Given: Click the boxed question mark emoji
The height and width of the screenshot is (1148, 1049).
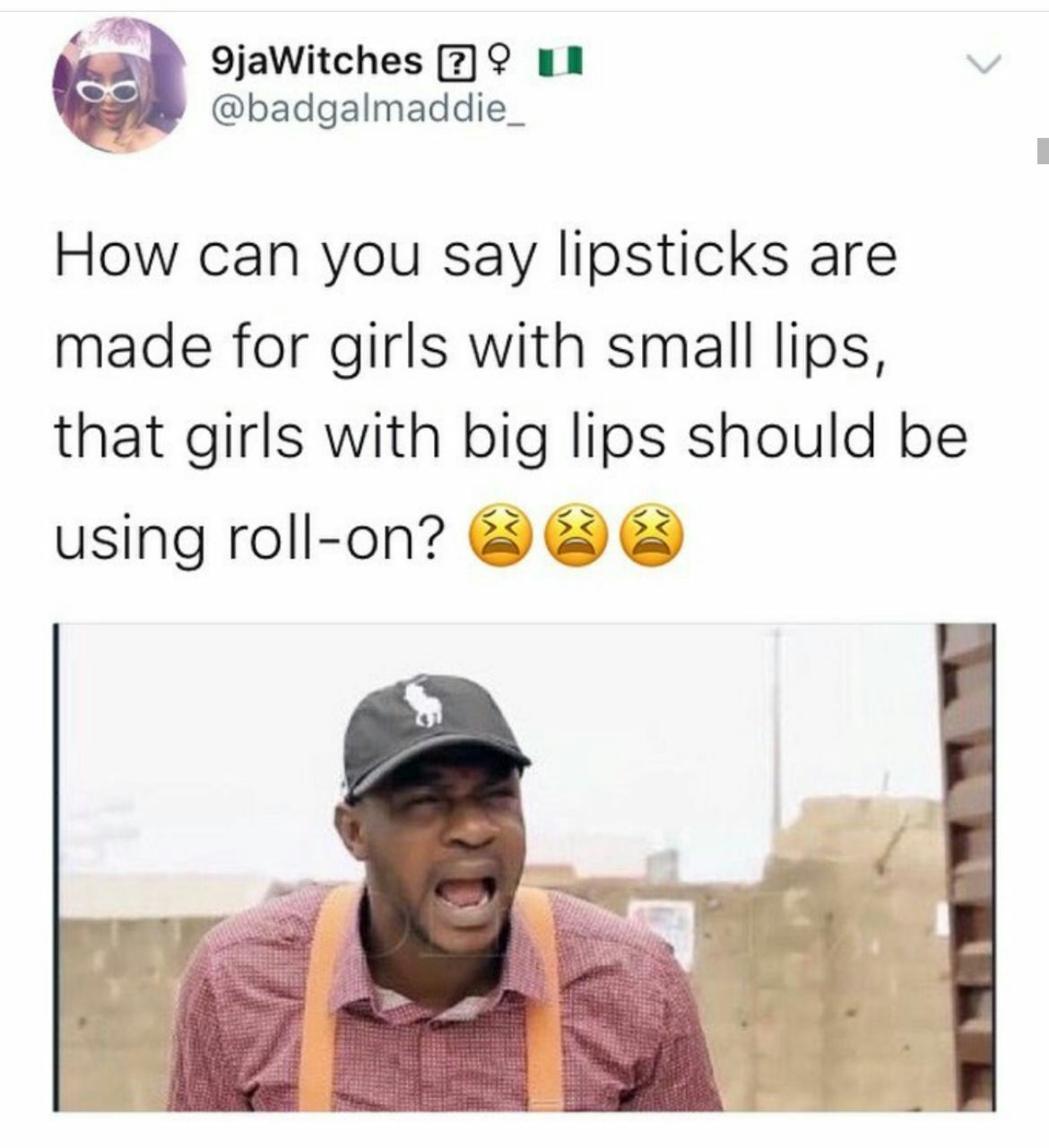Looking at the screenshot, I should tap(455, 65).
